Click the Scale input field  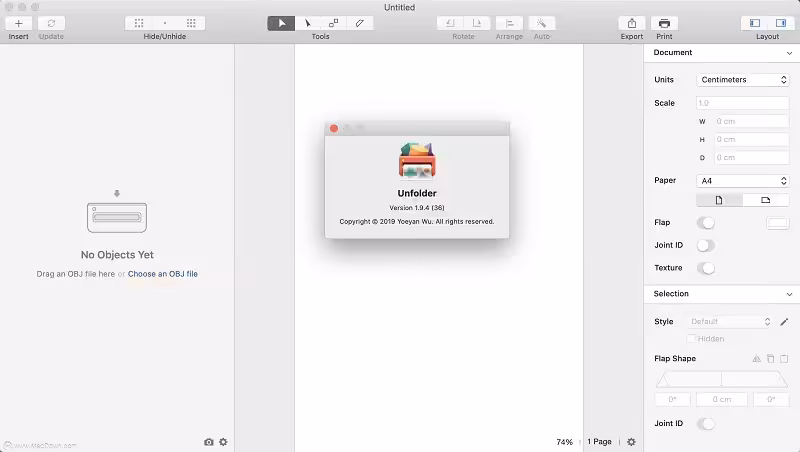point(743,103)
